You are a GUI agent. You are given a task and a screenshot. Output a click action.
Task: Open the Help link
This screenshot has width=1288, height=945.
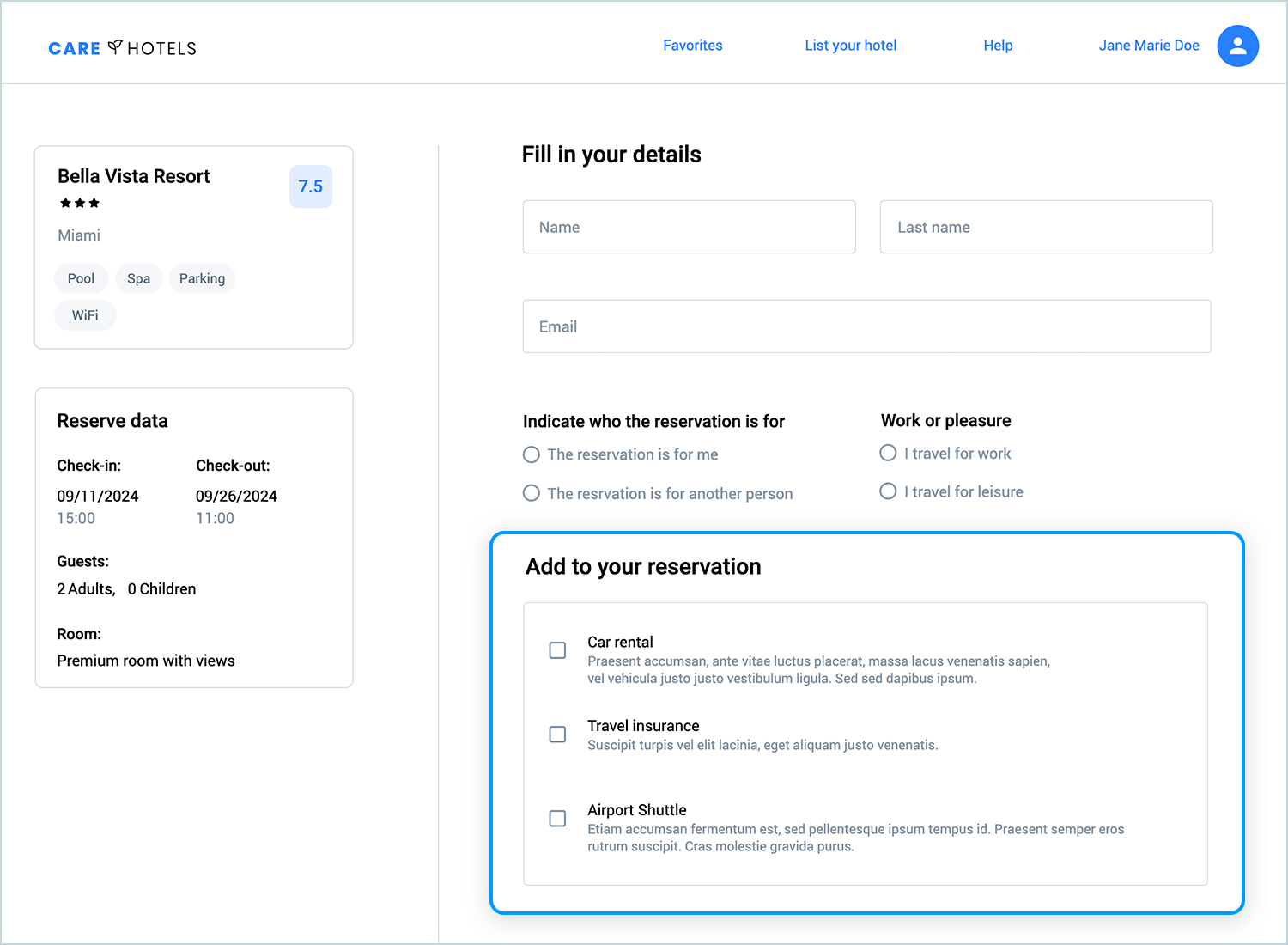(x=998, y=46)
